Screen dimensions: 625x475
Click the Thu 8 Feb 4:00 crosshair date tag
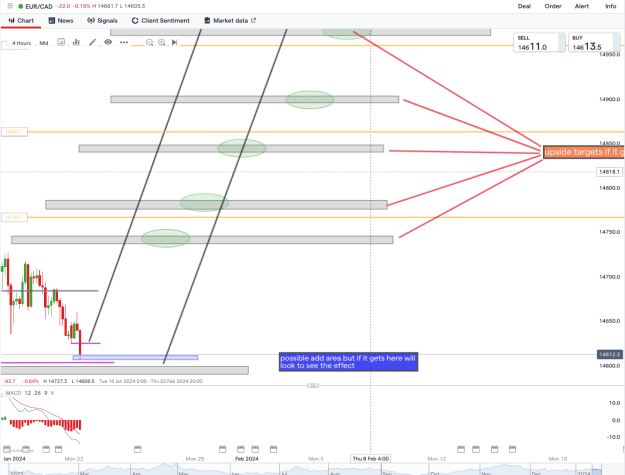370,459
